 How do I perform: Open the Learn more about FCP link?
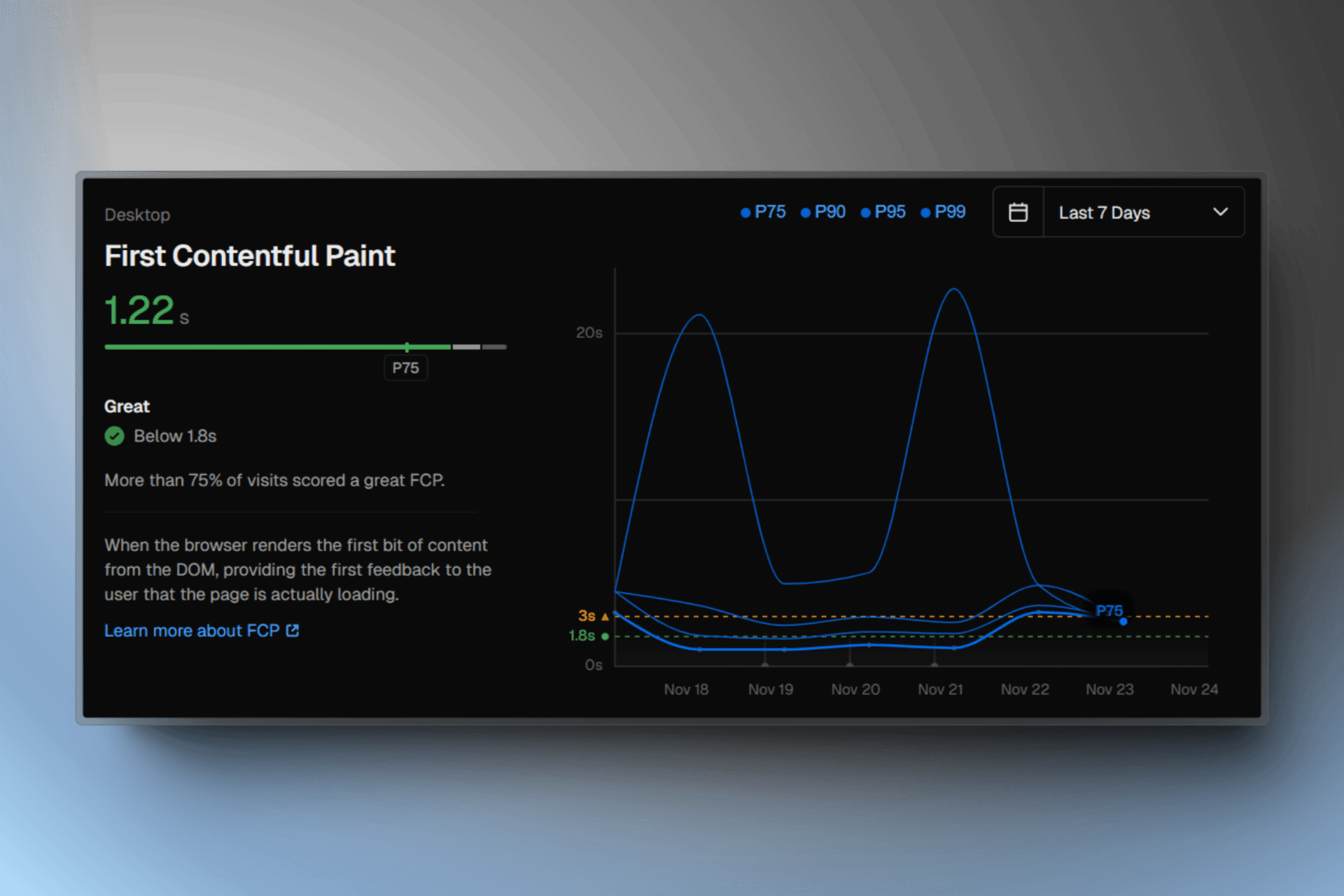202,631
